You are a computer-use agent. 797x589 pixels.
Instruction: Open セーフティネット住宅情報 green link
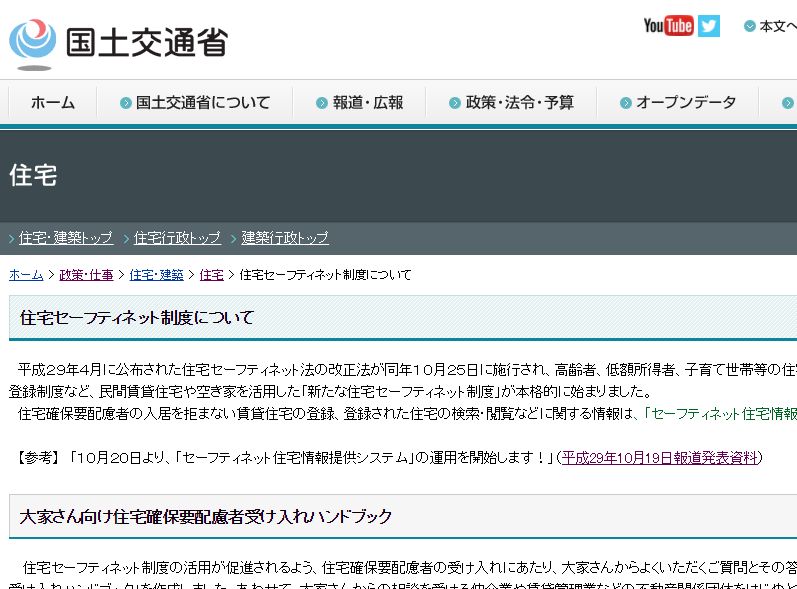721,413
